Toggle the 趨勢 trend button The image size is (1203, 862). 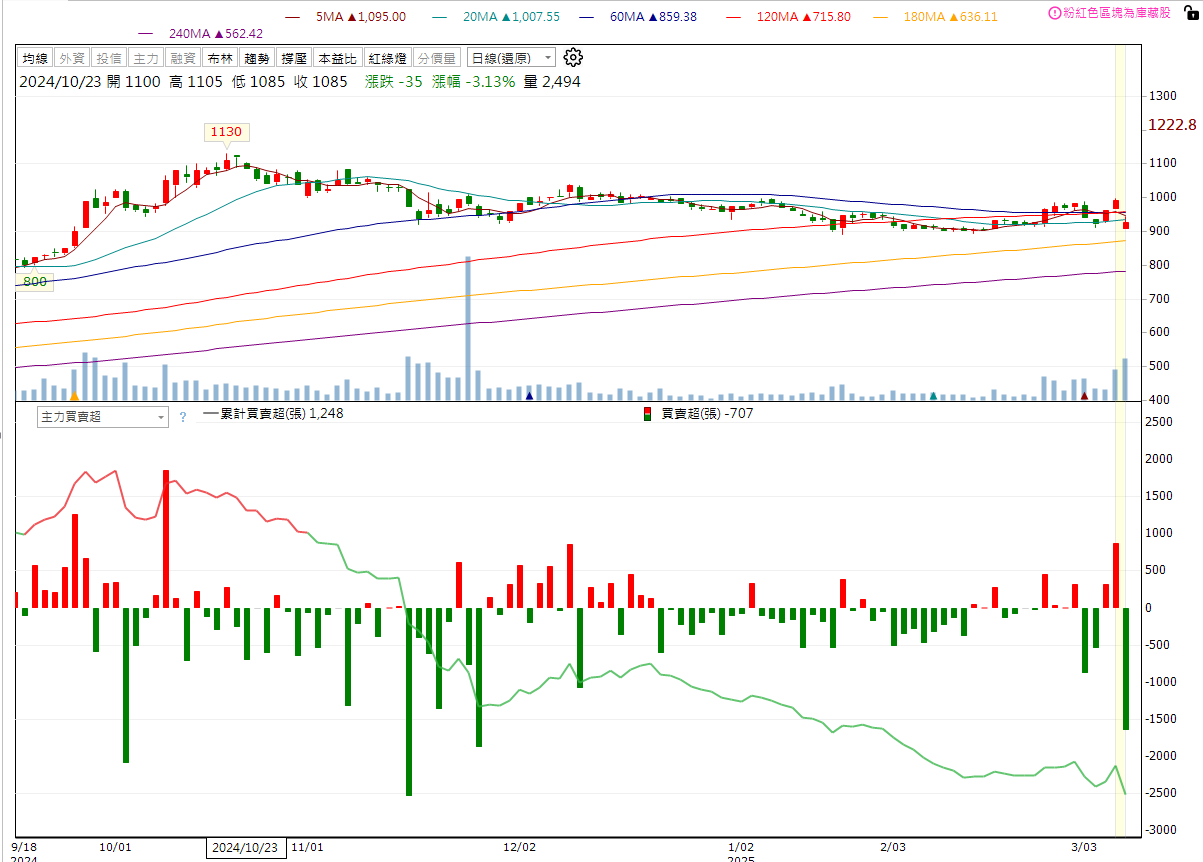coord(257,59)
